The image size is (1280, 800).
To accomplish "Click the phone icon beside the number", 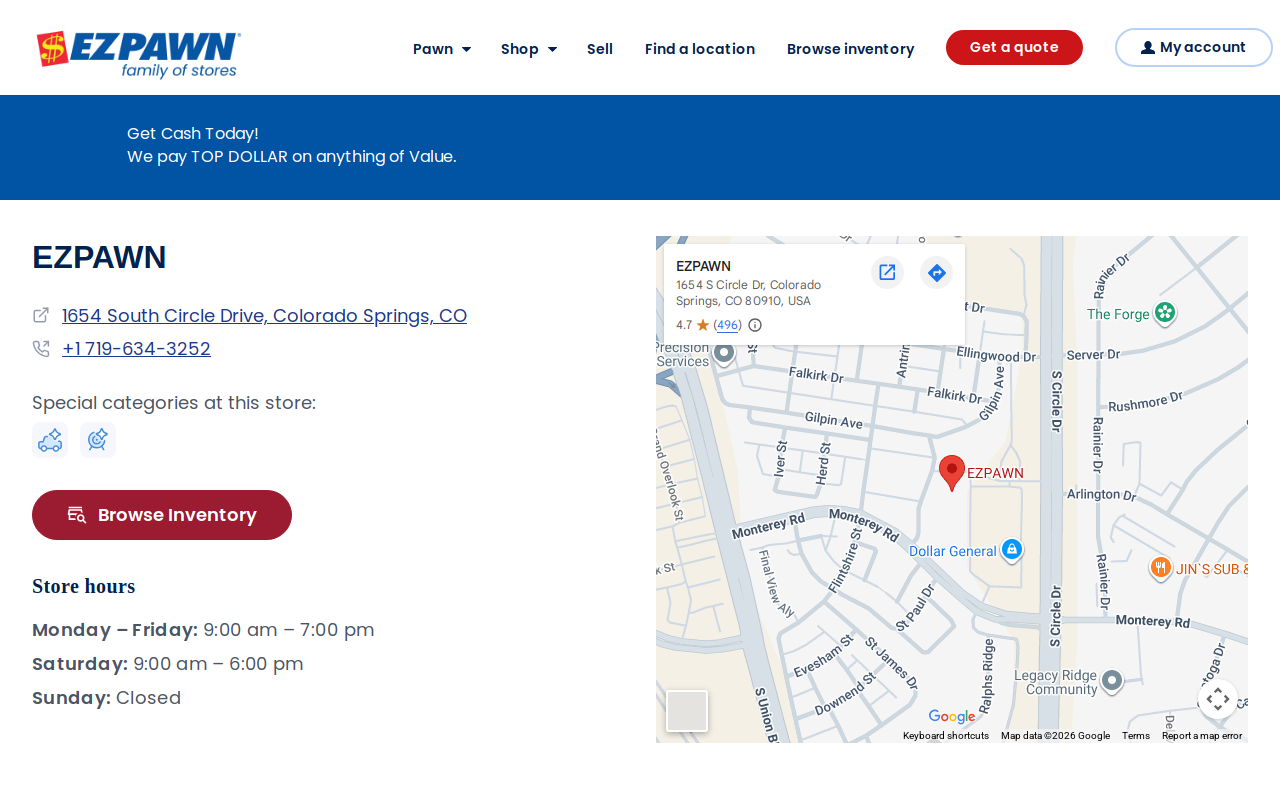I will click(41, 349).
